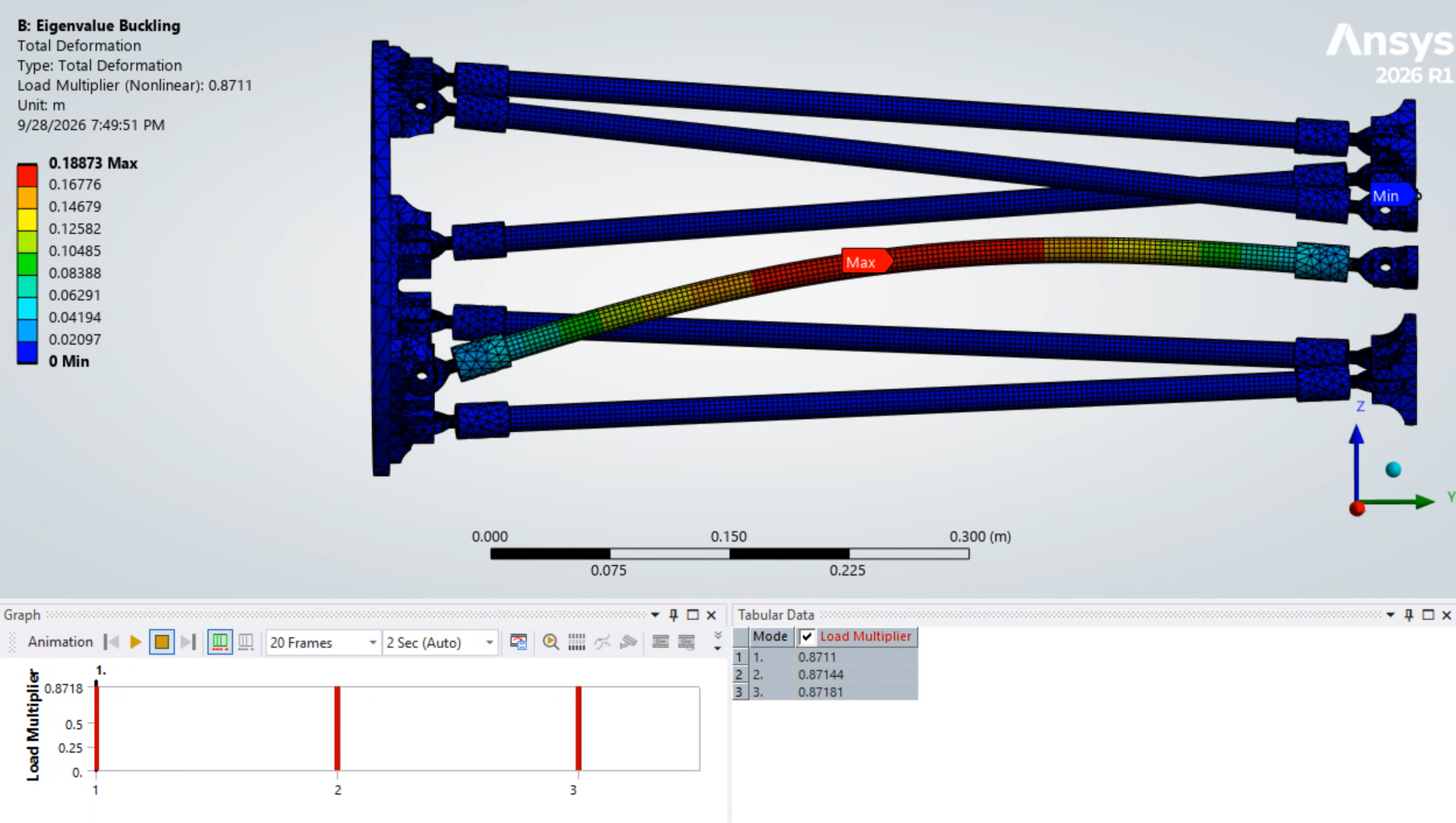
Task: Click the Export Video File icon
Action: tap(518, 642)
